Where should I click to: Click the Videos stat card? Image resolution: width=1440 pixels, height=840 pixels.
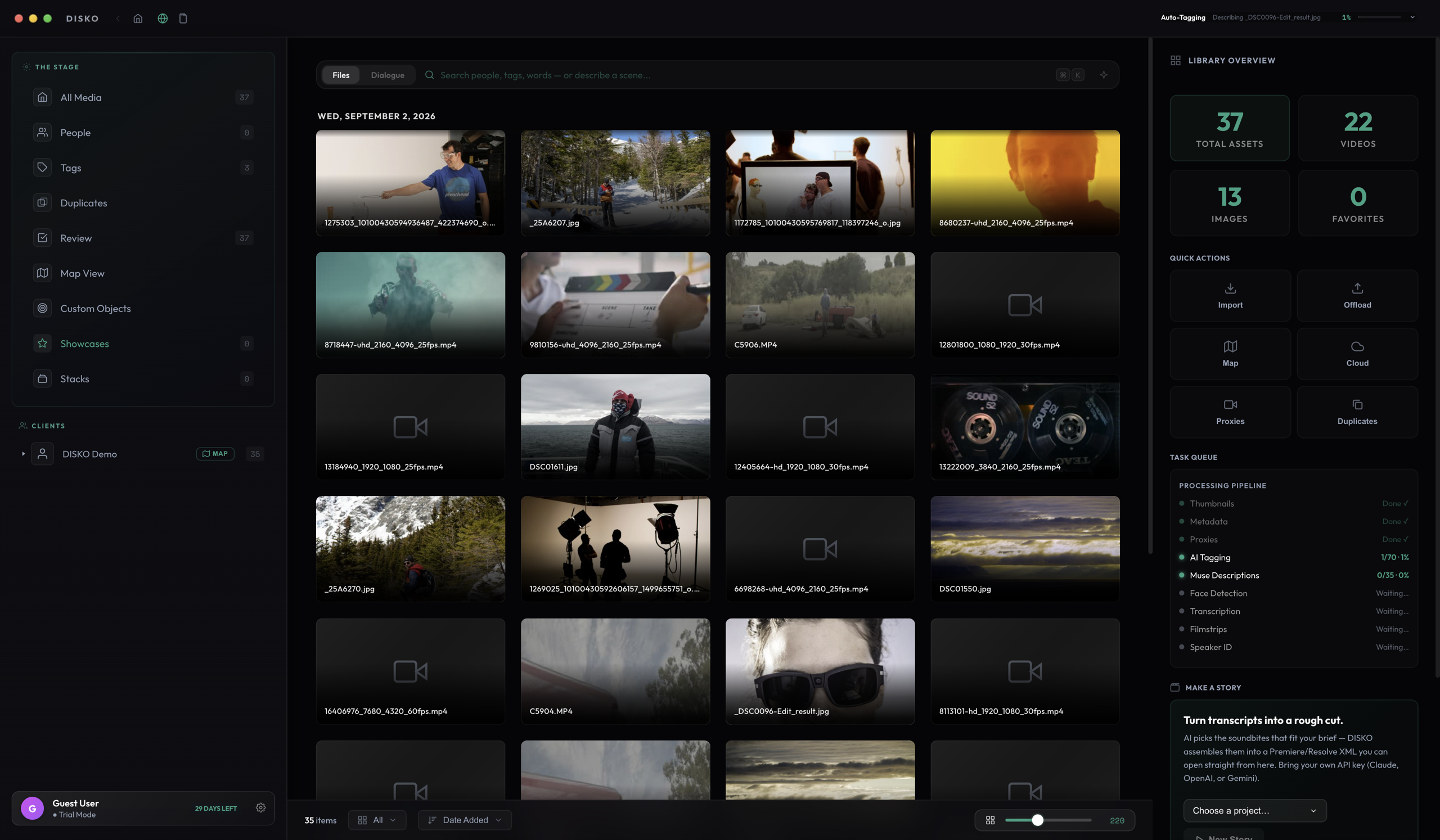[1358, 128]
